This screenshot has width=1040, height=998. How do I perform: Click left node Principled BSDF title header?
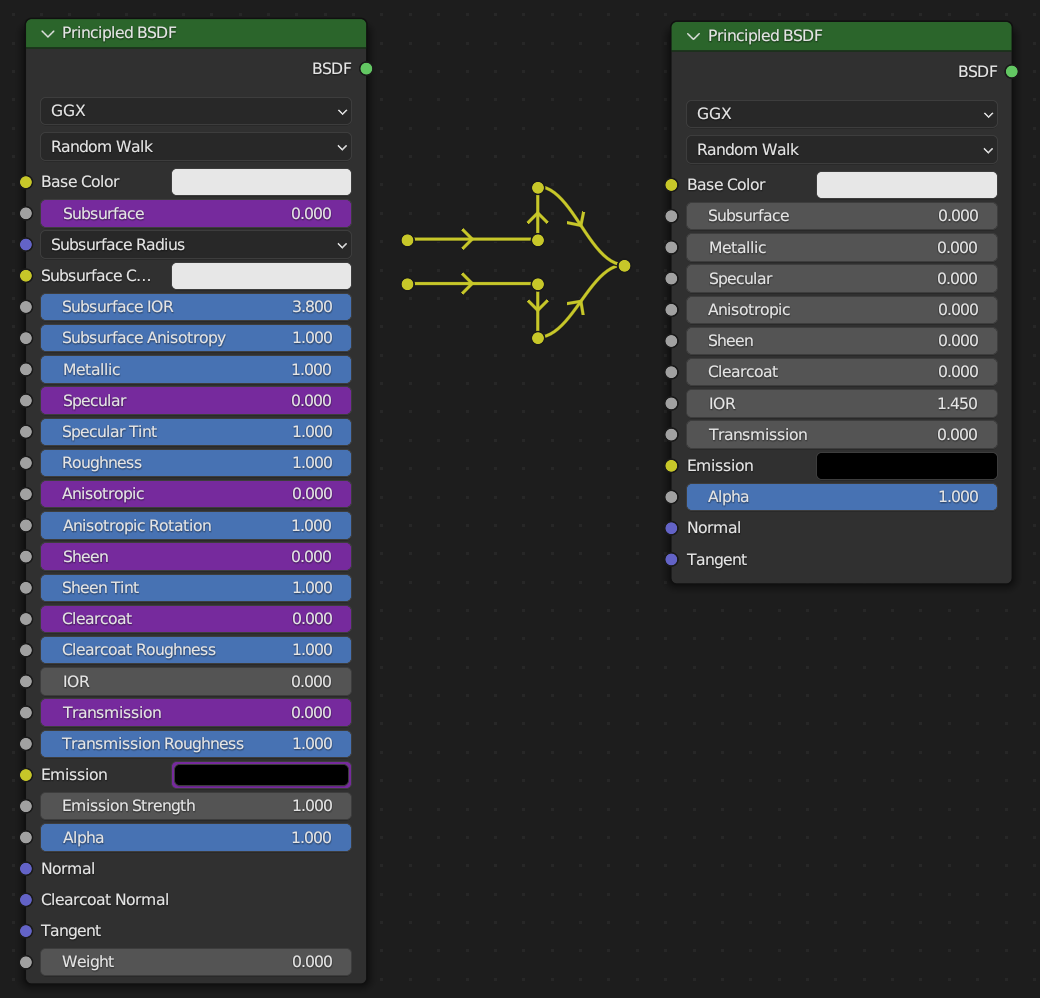pos(196,33)
